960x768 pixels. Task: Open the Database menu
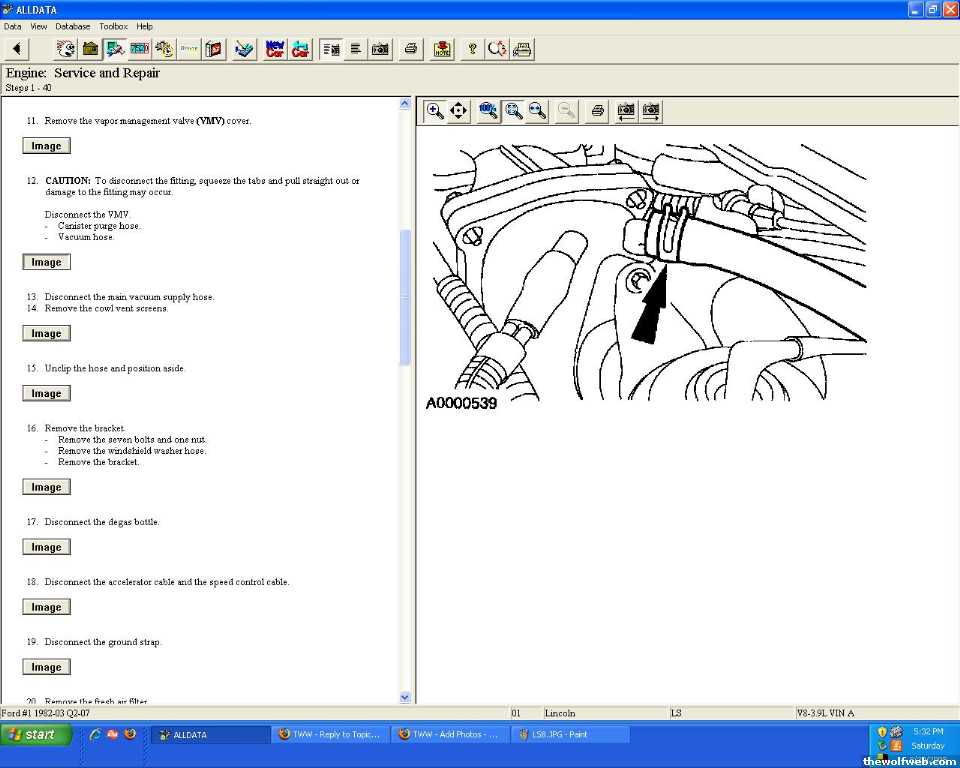72,26
